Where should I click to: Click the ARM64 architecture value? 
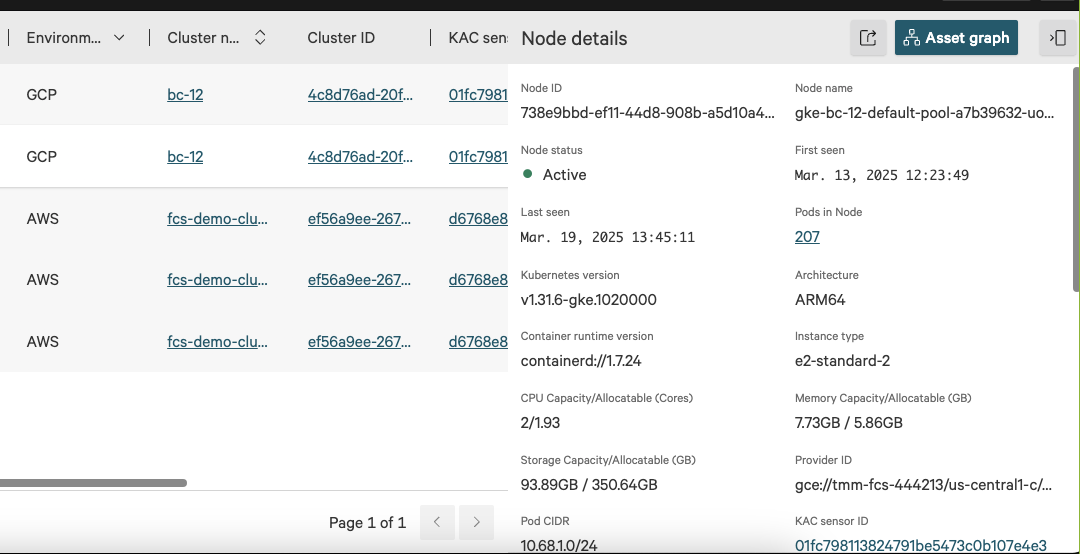[820, 300]
